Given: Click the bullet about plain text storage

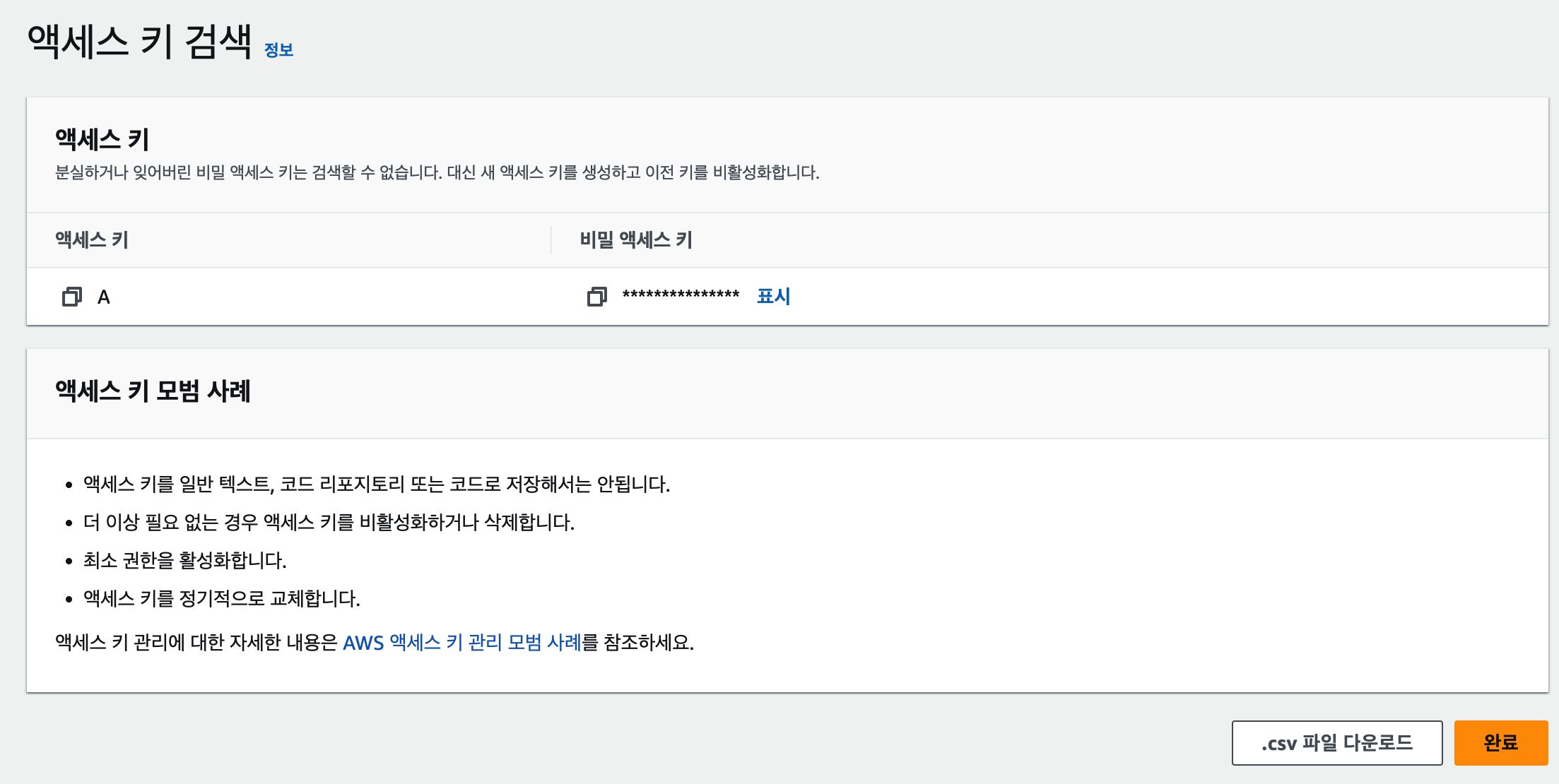Looking at the screenshot, I should pos(376,484).
